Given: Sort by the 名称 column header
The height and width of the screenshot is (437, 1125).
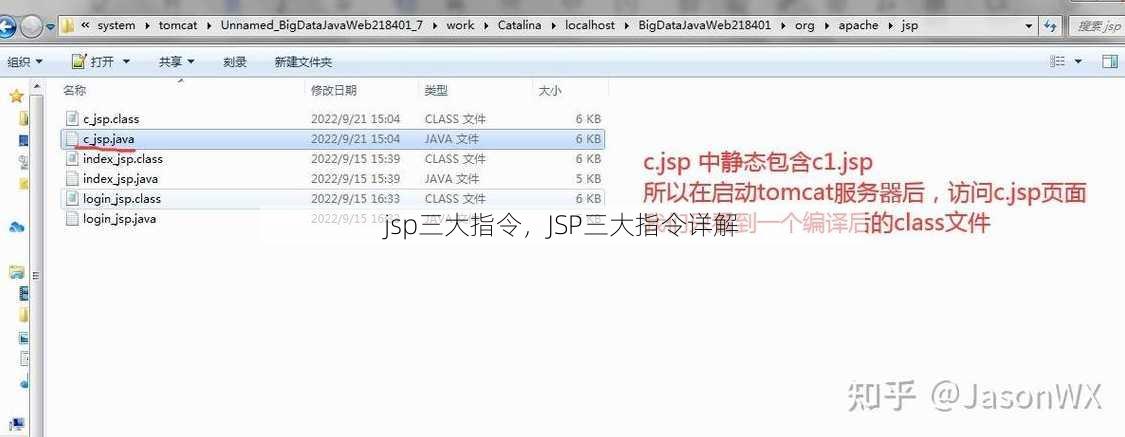Looking at the screenshot, I should pyautogui.click(x=75, y=90).
